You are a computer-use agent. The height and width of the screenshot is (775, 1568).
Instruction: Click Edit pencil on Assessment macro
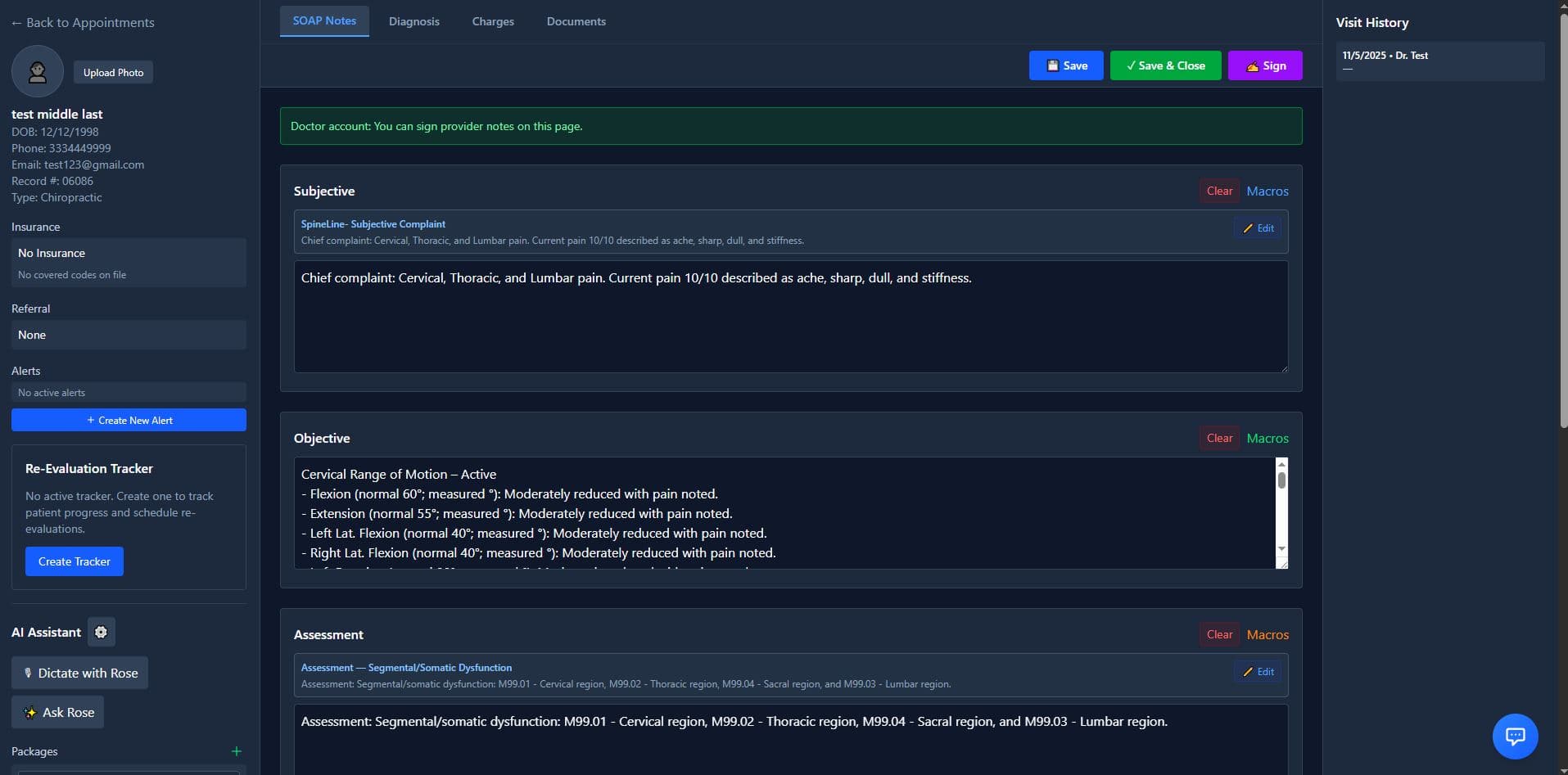1259,672
